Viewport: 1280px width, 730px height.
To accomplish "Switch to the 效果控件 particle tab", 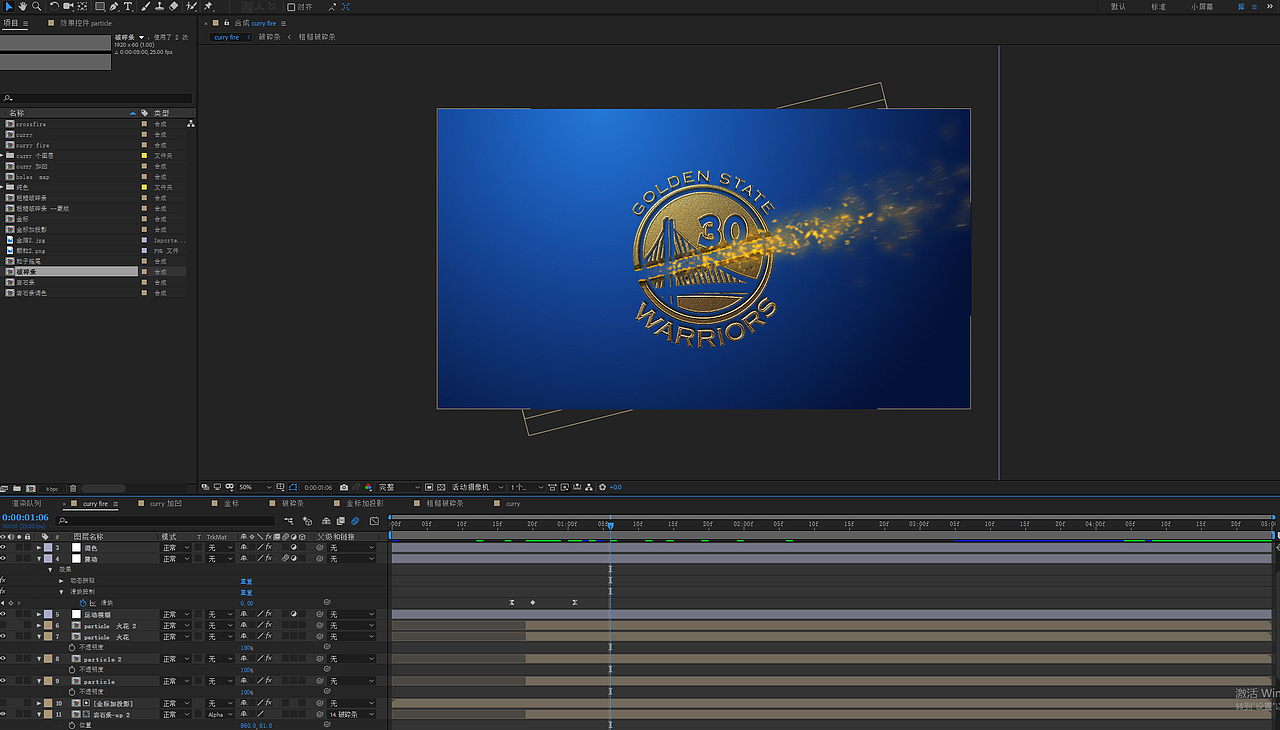I will (x=86, y=22).
